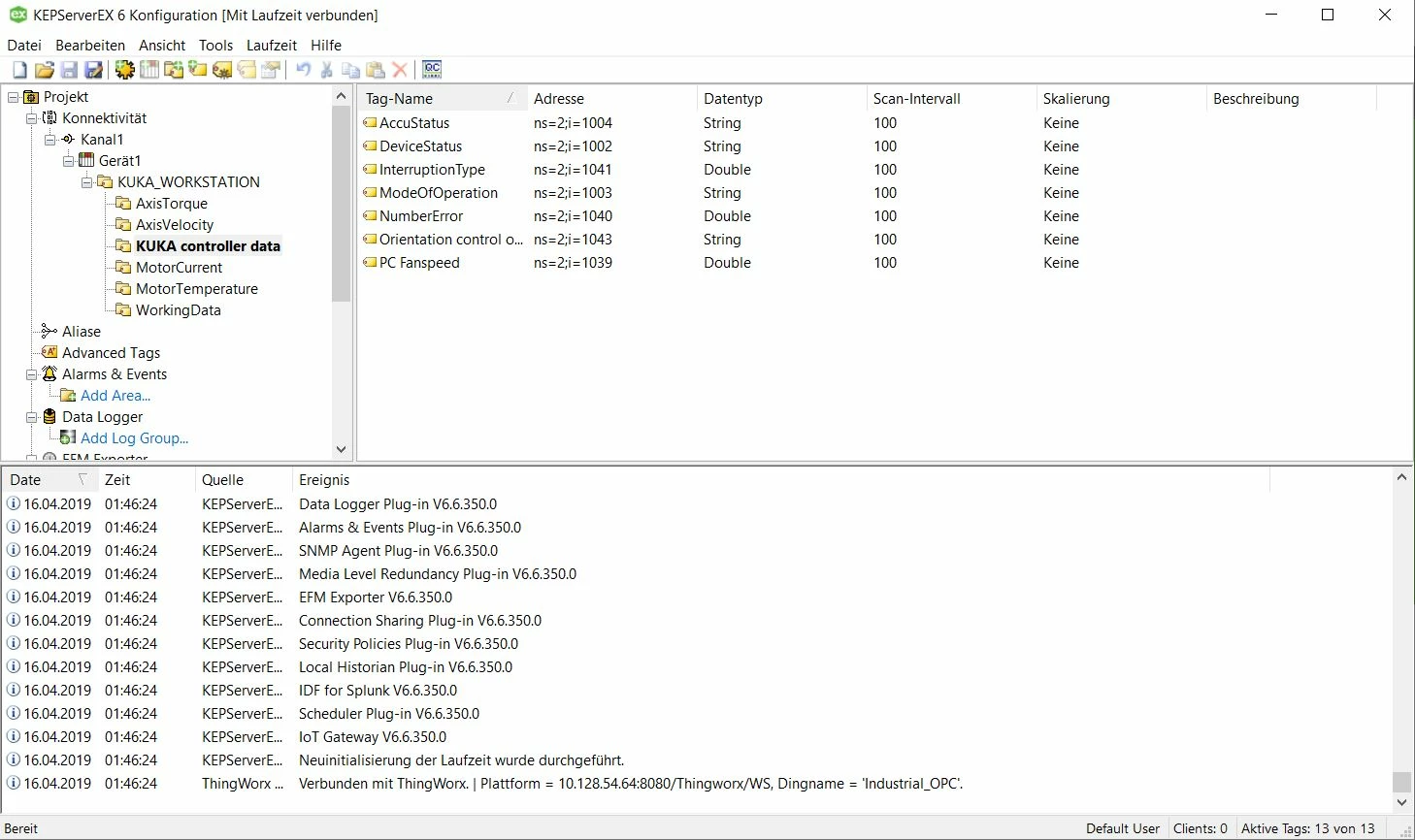Open the Bearbeiten menu

click(x=90, y=46)
